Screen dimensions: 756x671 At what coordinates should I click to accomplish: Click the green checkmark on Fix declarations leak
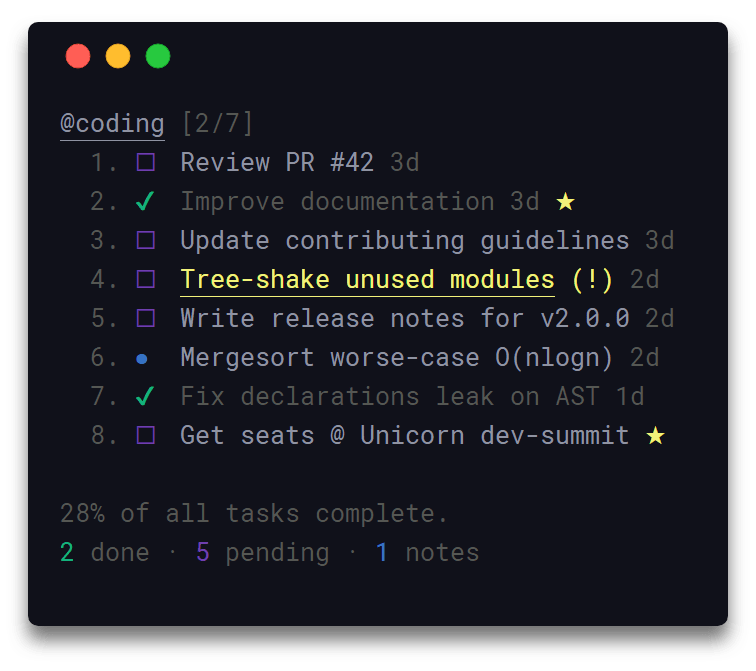pos(145,396)
